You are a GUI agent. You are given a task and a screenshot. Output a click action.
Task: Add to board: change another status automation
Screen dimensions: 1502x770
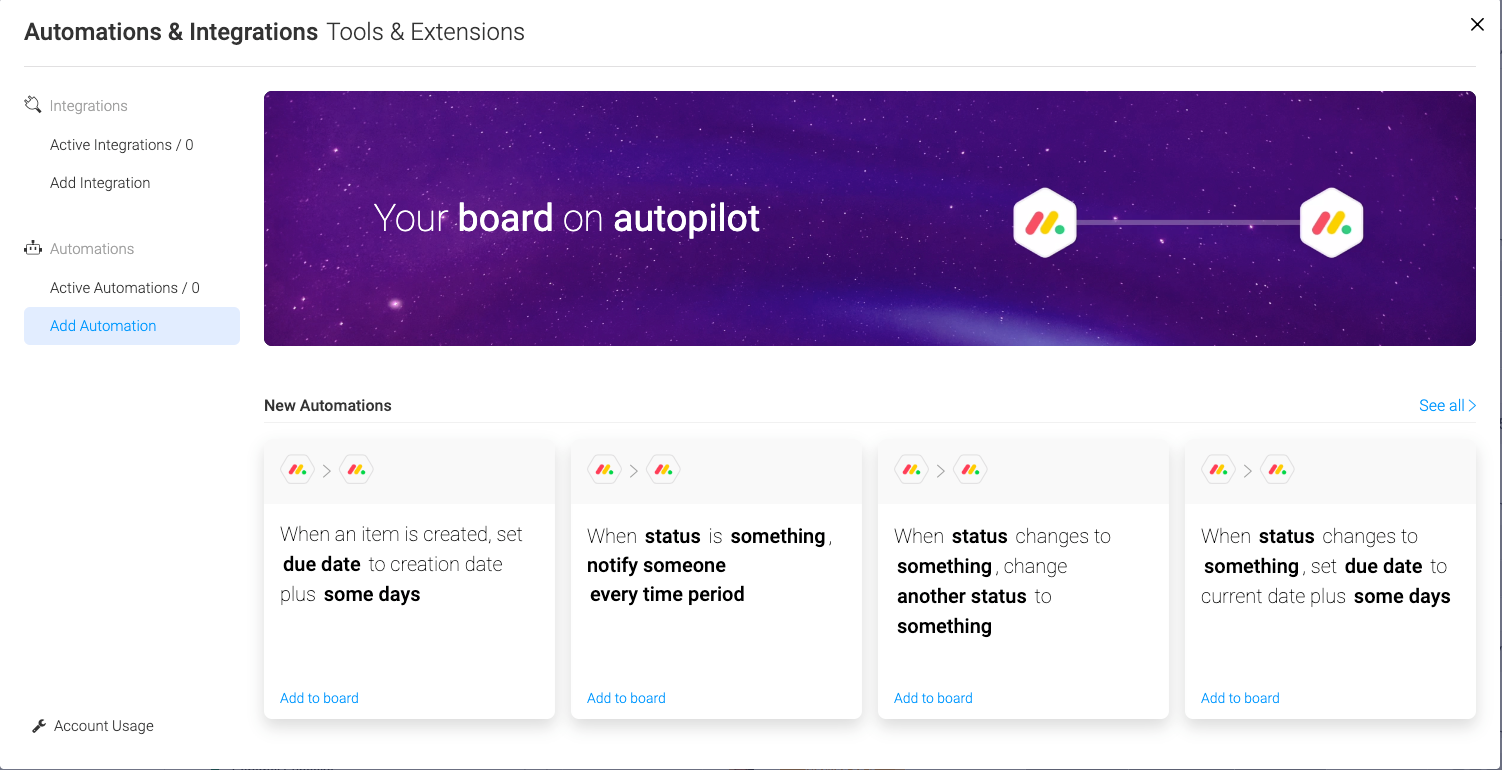coord(933,698)
